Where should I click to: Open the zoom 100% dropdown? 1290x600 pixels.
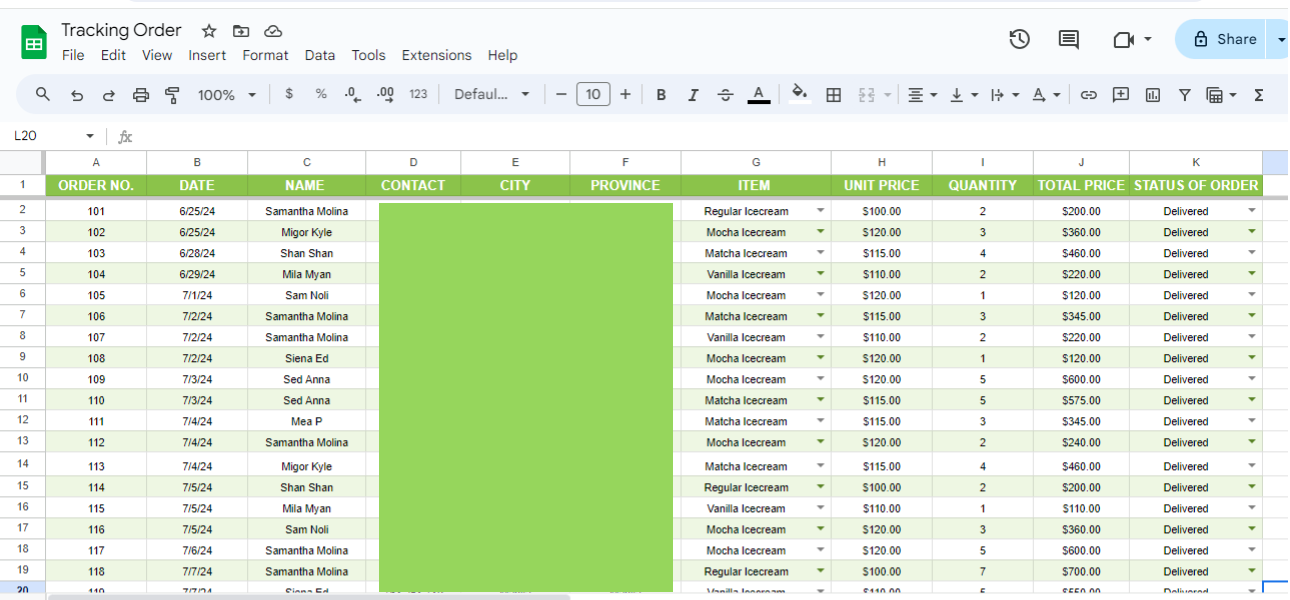tap(227, 95)
